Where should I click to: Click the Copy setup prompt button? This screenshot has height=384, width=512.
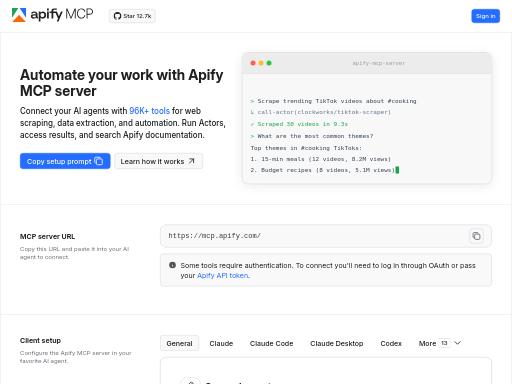click(65, 161)
